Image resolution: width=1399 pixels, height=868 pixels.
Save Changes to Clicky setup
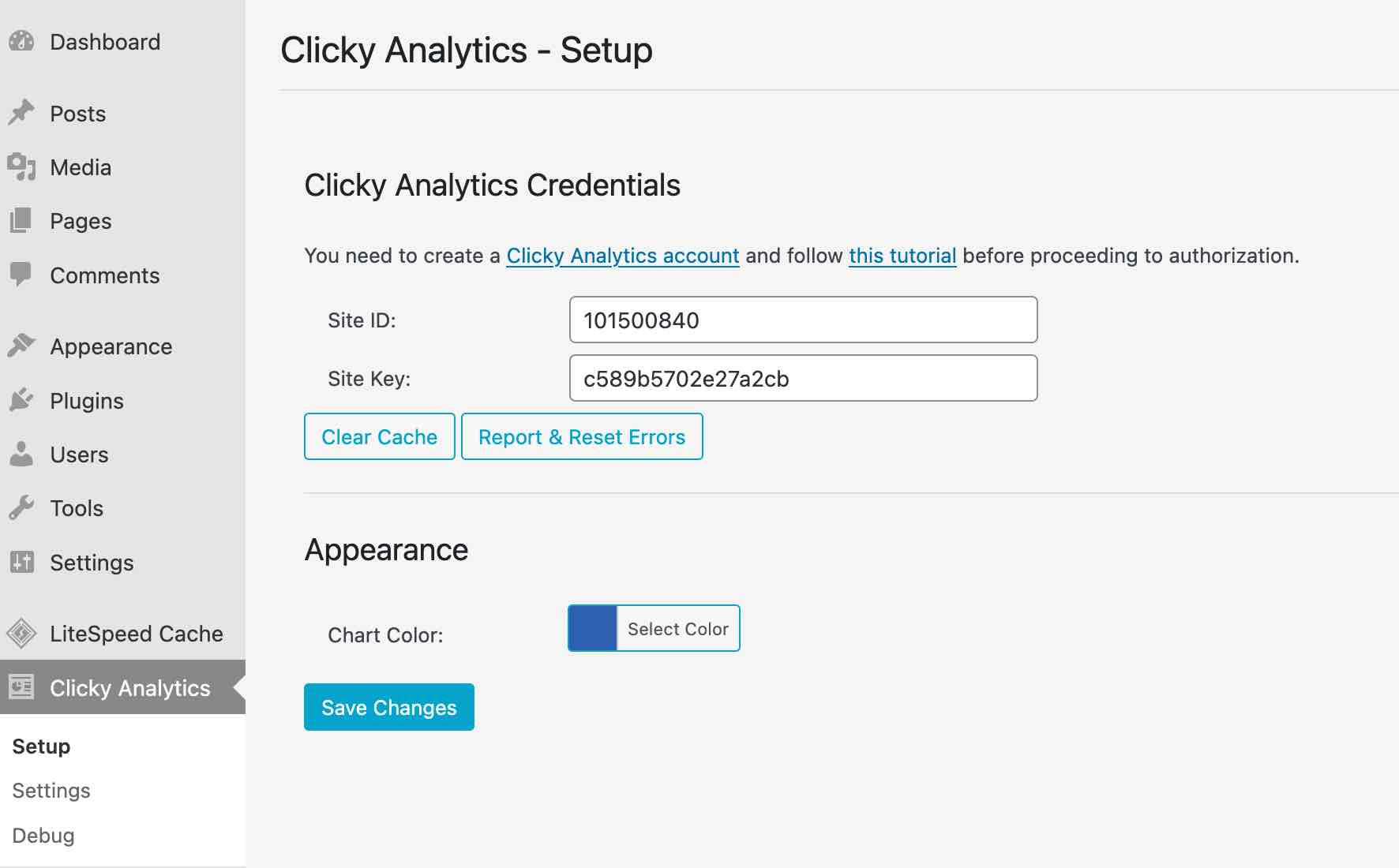pyautogui.click(x=388, y=707)
